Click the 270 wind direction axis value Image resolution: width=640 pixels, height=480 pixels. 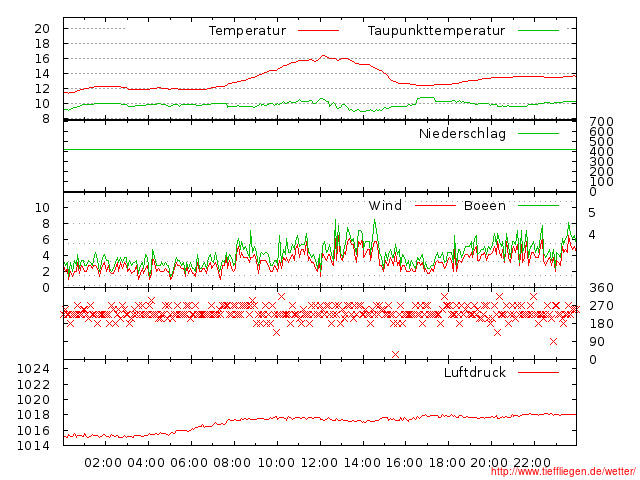pyautogui.click(x=601, y=306)
